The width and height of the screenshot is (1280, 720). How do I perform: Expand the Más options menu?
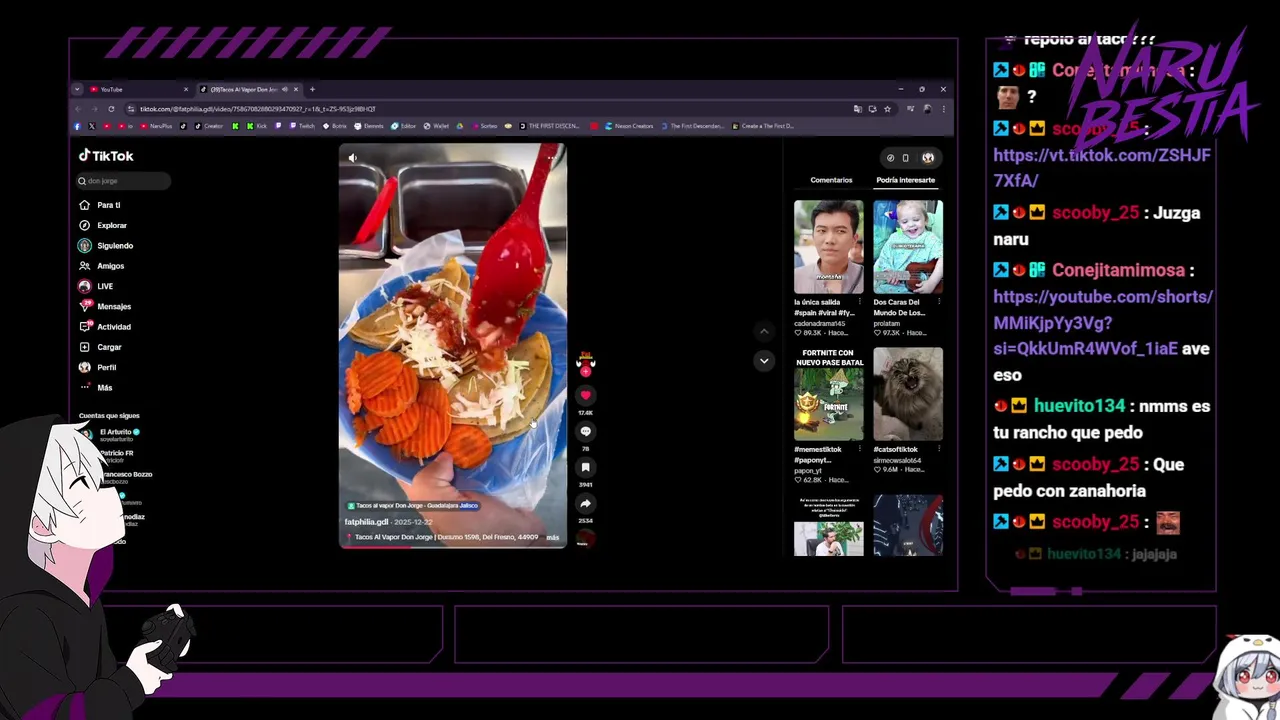tap(96, 388)
